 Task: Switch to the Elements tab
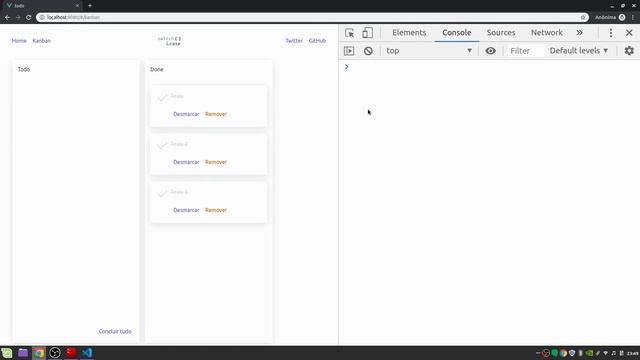pos(409,33)
